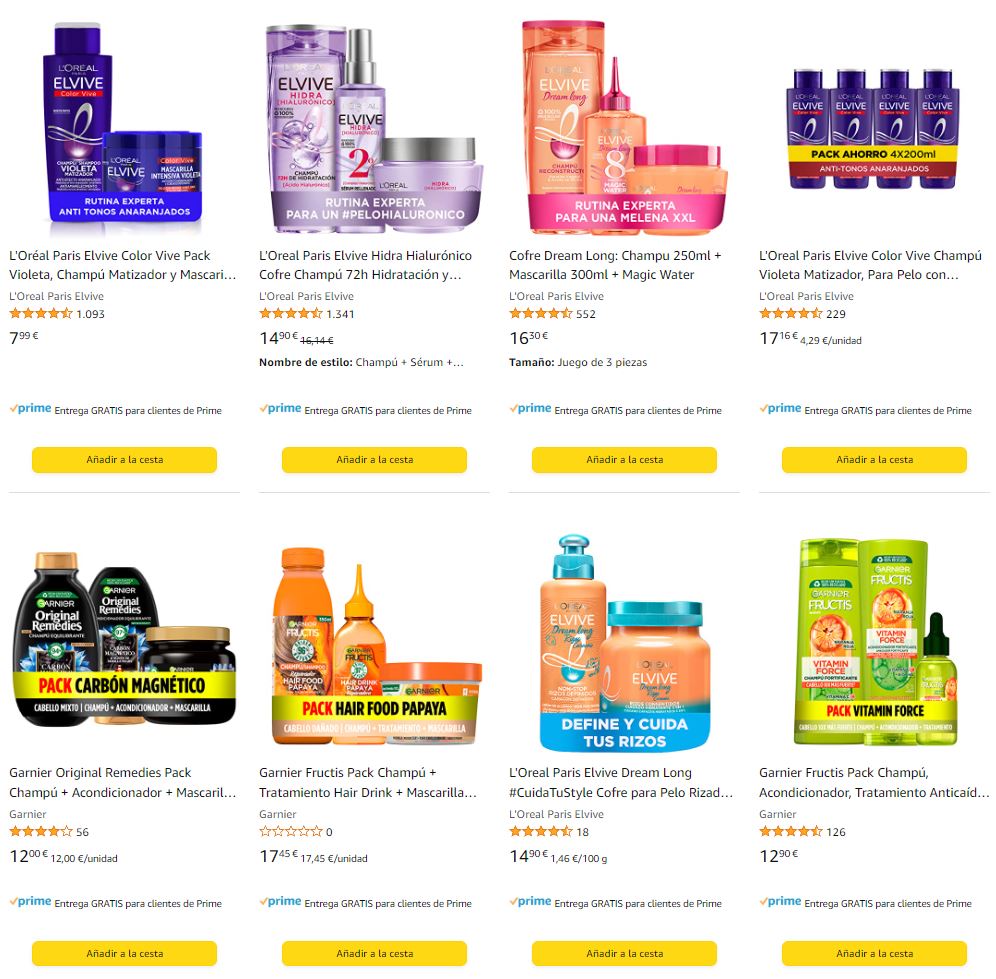The image size is (996, 979).
Task: Open the Pack Ahorro 4x200ml product image
Action: pos(874,129)
